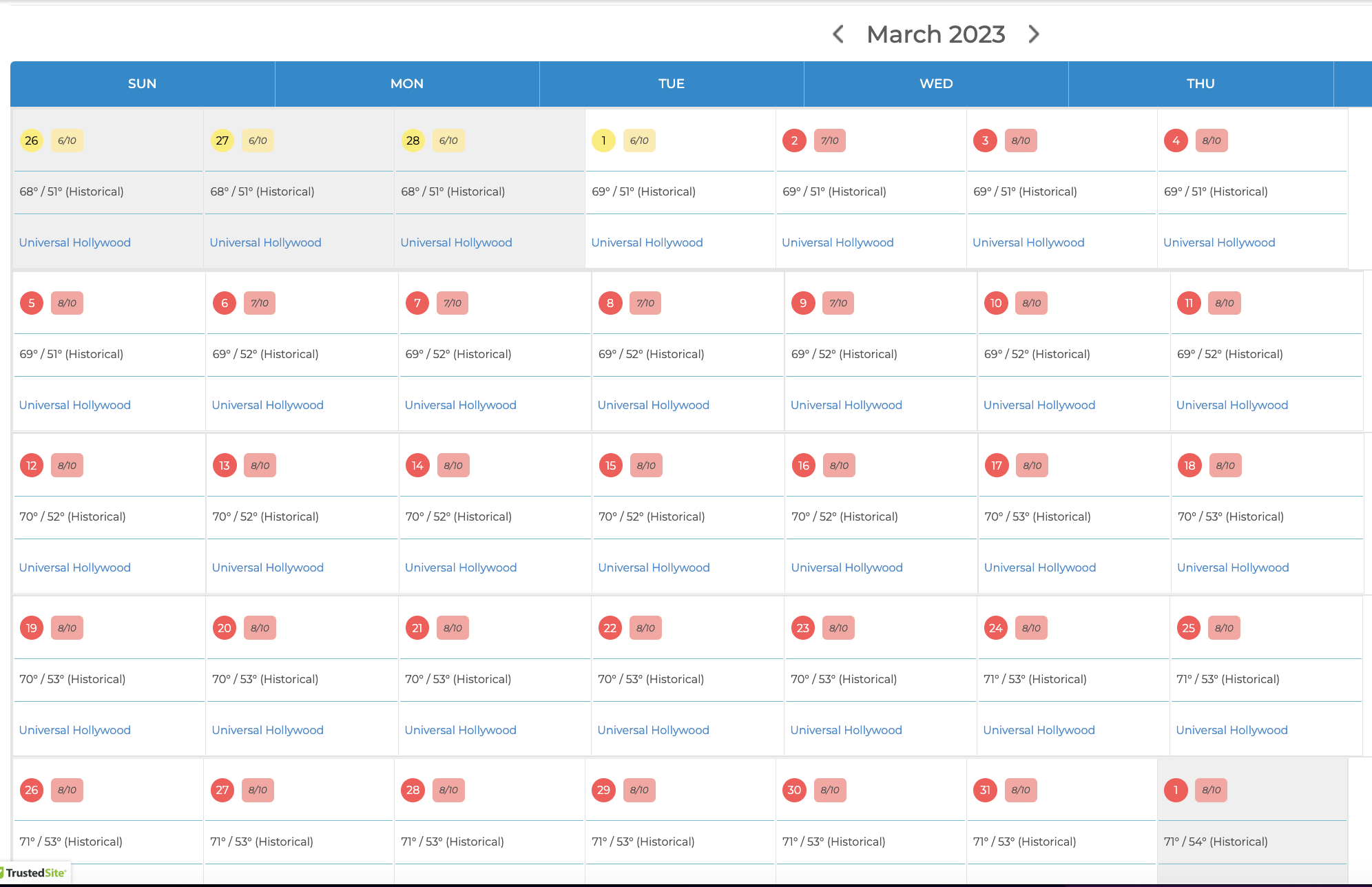Open Universal Hollywood link for March 18
The height and width of the screenshot is (887, 1372).
click(1233, 567)
